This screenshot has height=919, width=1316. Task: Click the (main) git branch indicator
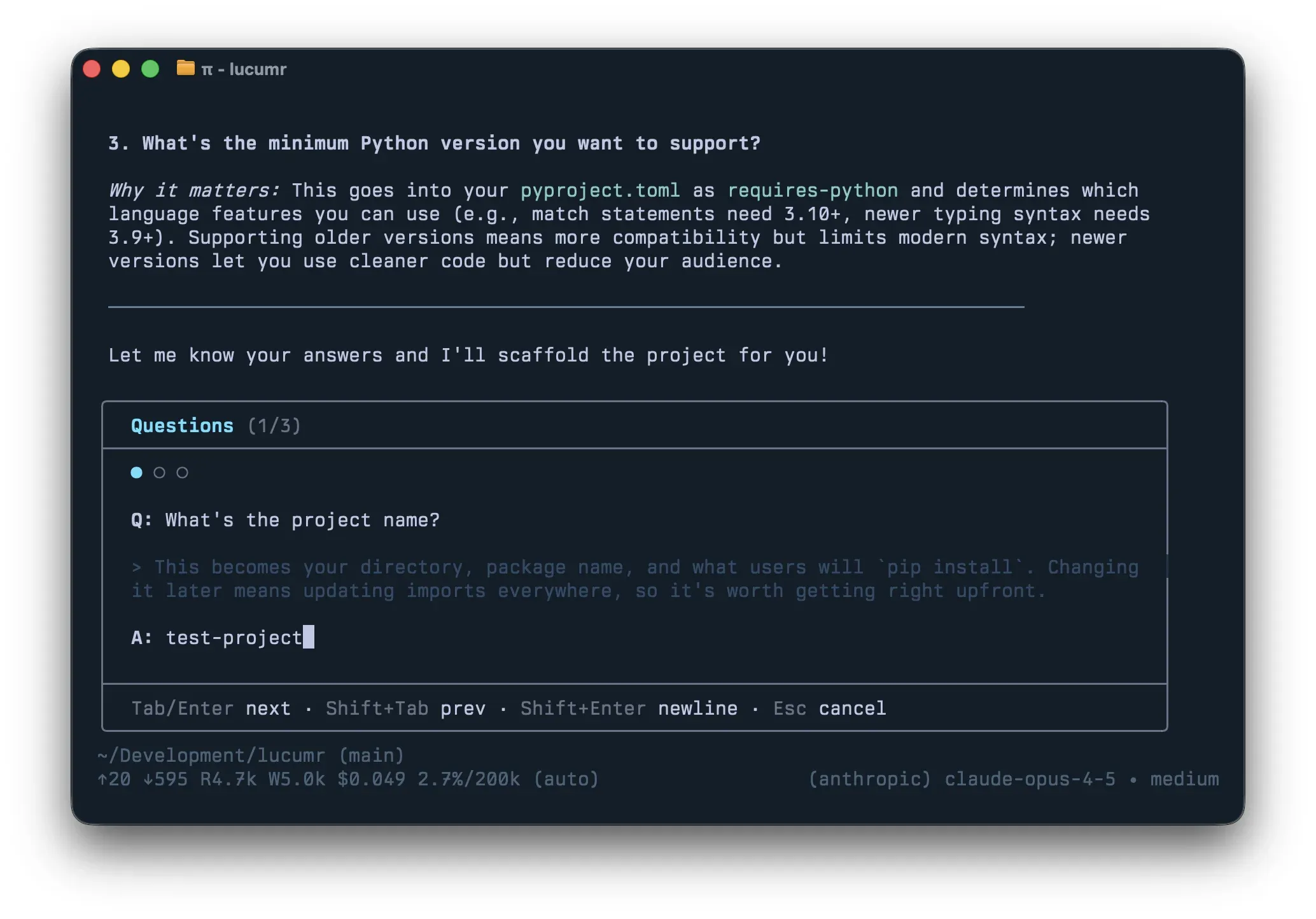(372, 755)
